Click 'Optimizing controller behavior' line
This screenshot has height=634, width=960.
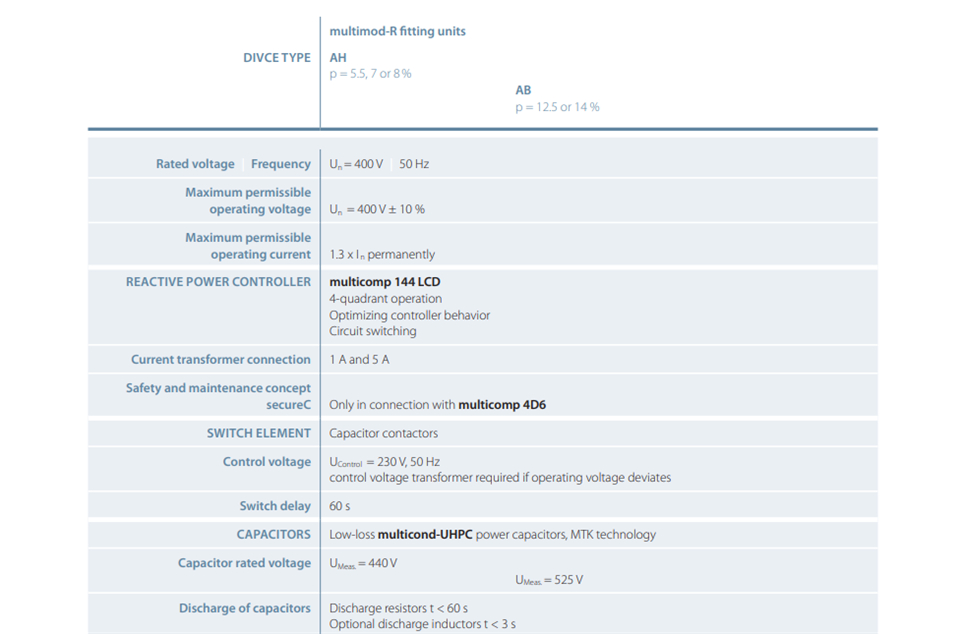410,315
